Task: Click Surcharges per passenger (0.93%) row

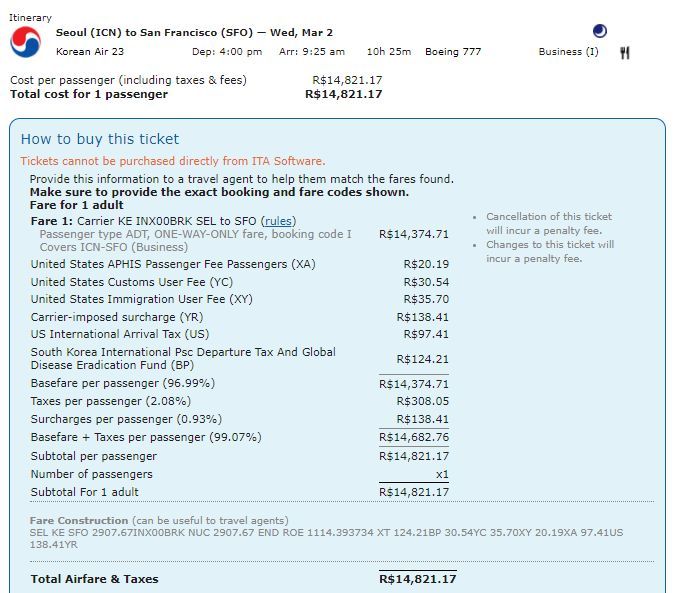Action: click(x=239, y=419)
